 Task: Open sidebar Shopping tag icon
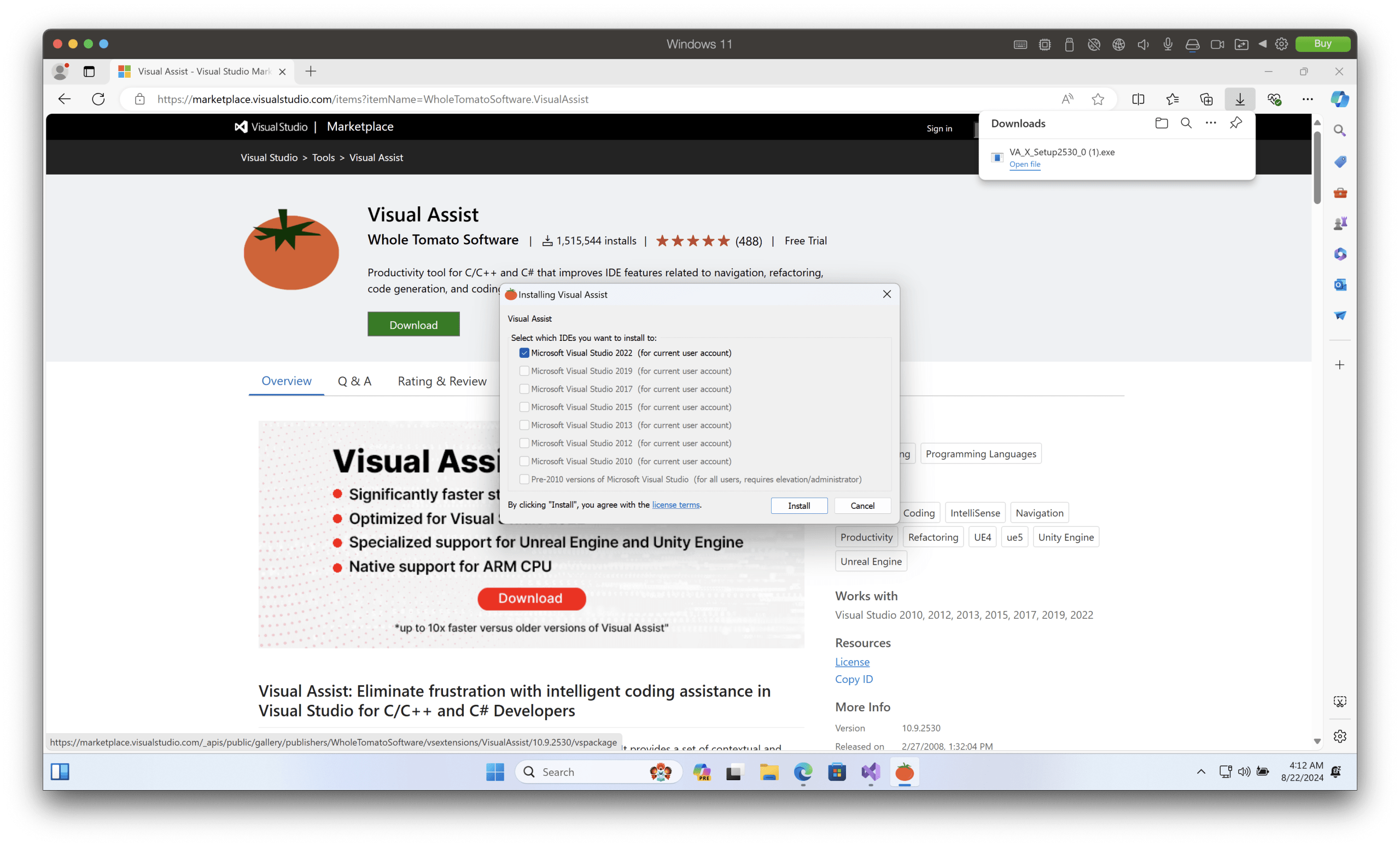pyautogui.click(x=1340, y=162)
